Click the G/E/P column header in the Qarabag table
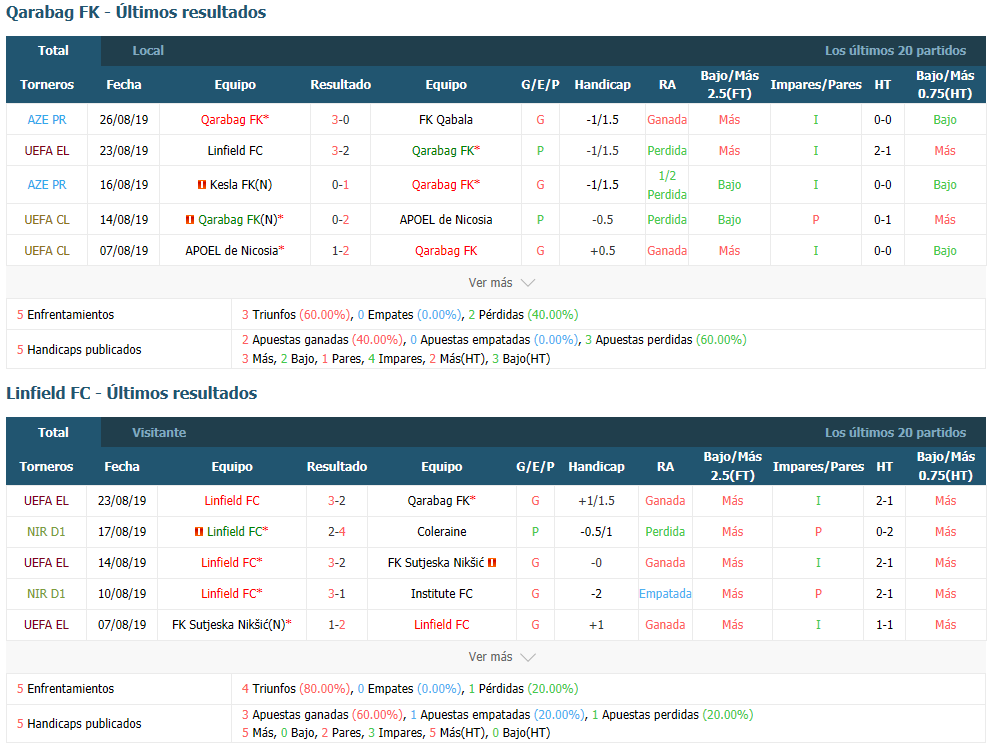The image size is (993, 747). point(540,85)
